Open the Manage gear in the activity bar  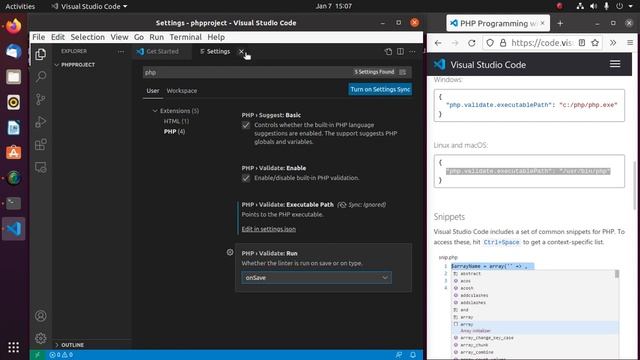tap(40, 338)
